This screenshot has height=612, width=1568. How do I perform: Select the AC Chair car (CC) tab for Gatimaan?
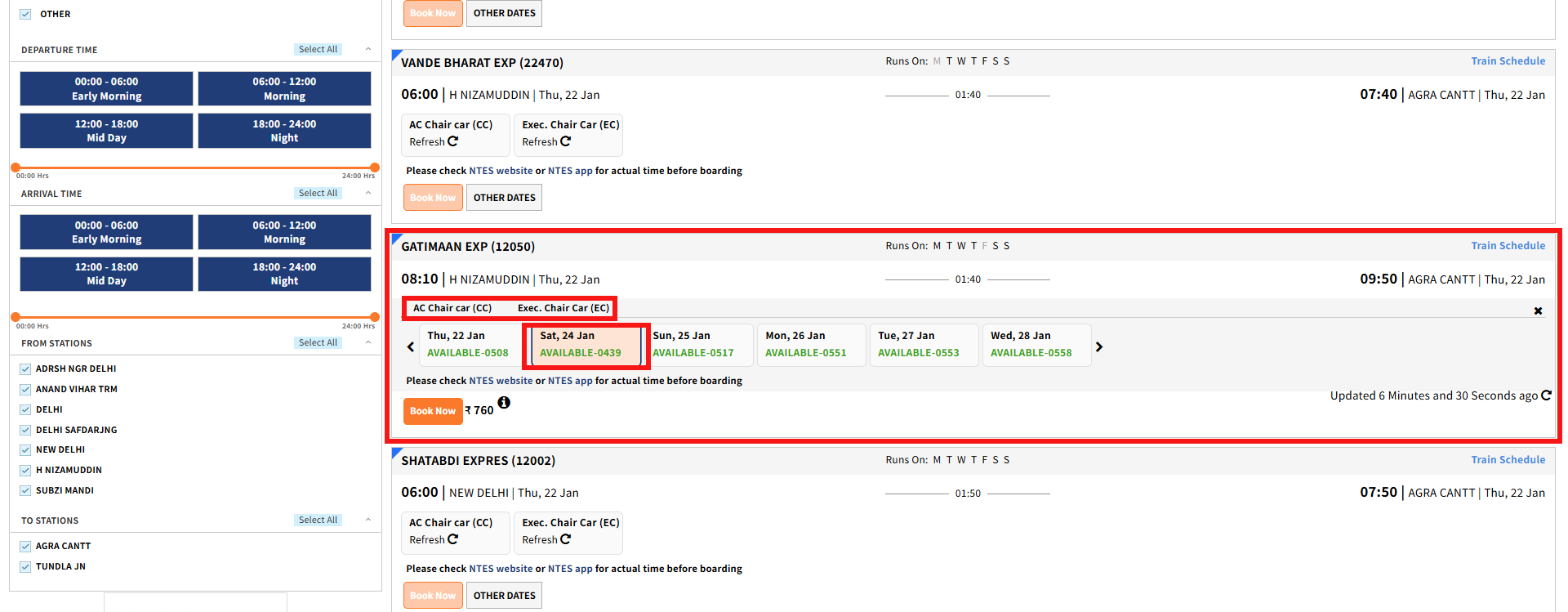pos(452,308)
